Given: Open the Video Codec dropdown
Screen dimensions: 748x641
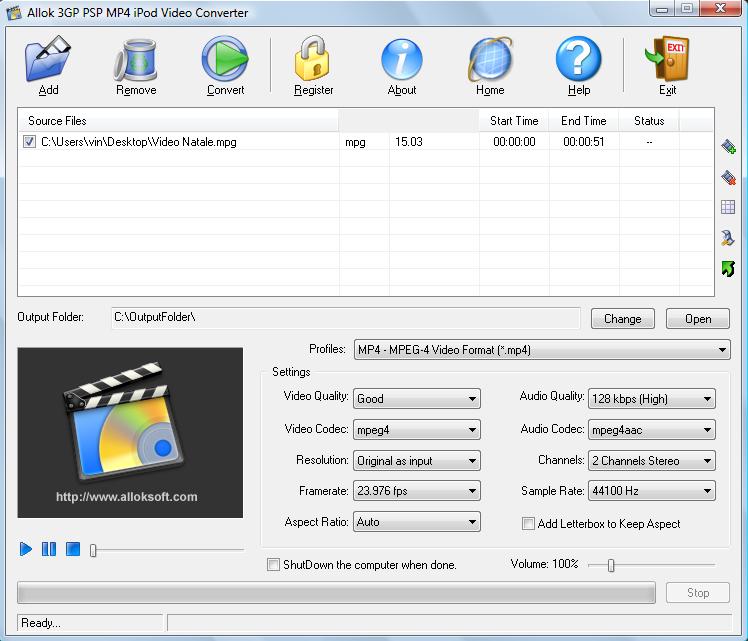Looking at the screenshot, I should pyautogui.click(x=416, y=430).
